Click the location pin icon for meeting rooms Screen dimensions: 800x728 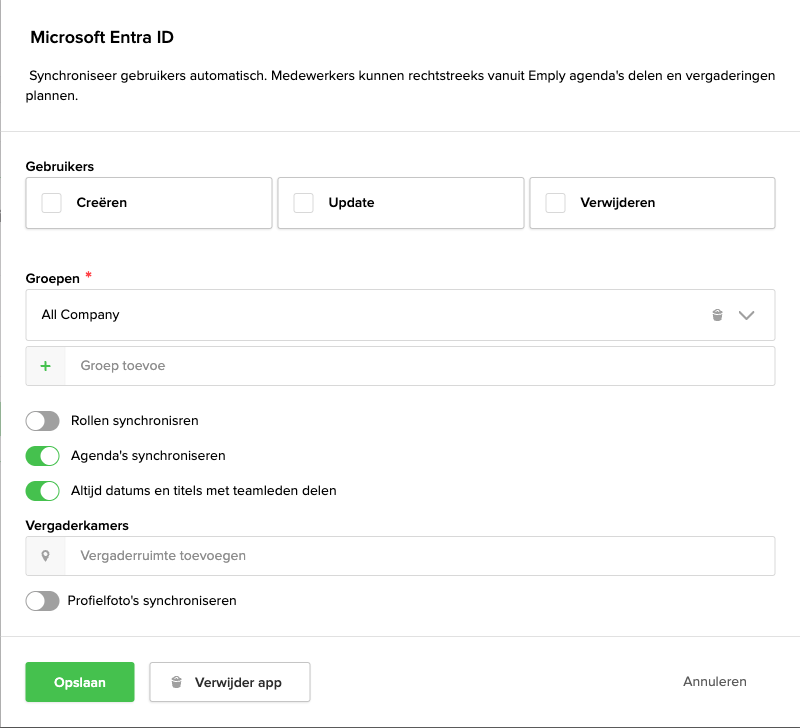pos(45,556)
